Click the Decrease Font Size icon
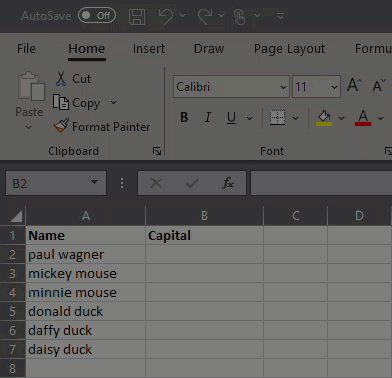 (x=379, y=85)
